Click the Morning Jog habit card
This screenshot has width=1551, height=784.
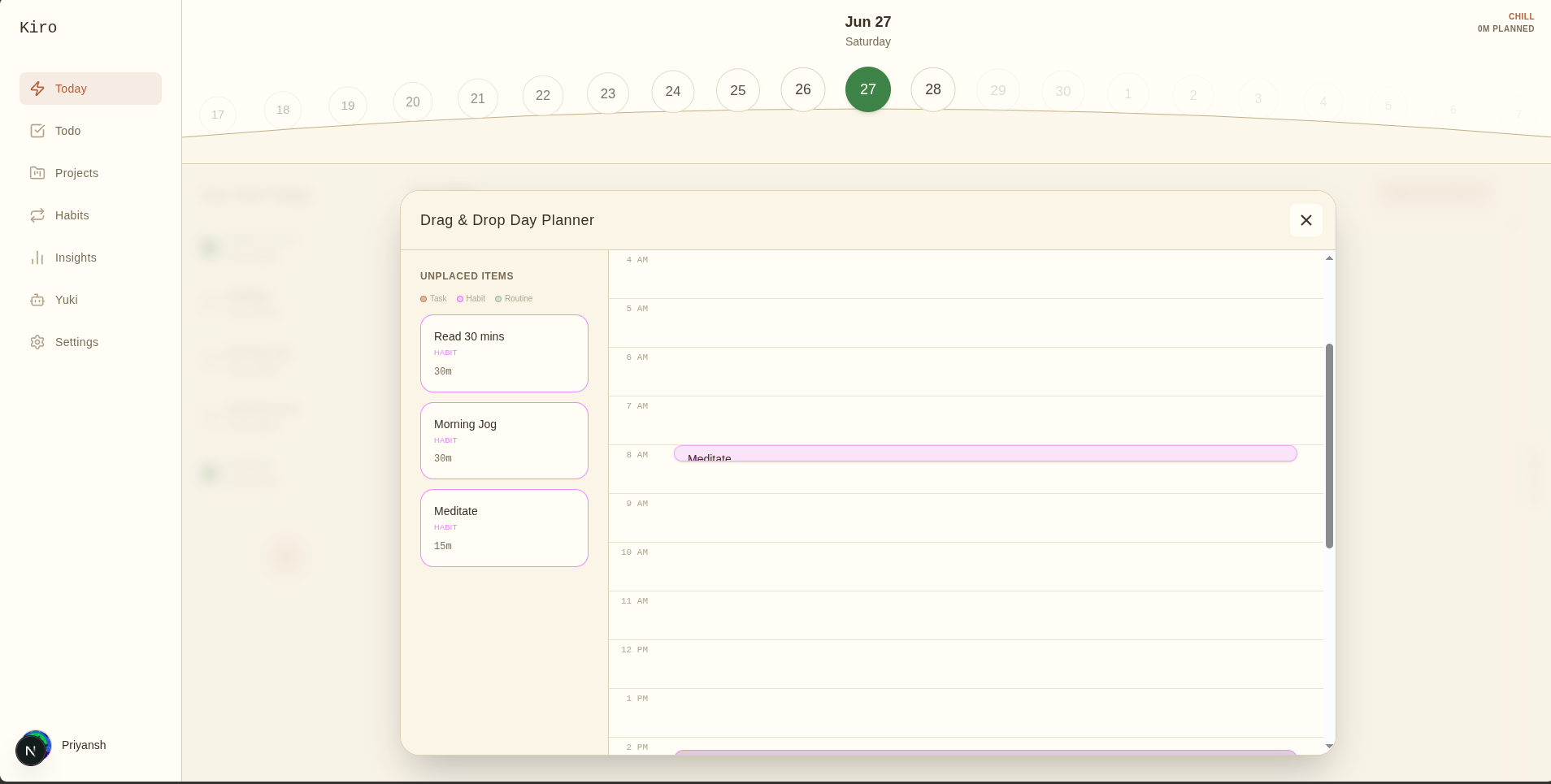(x=504, y=441)
